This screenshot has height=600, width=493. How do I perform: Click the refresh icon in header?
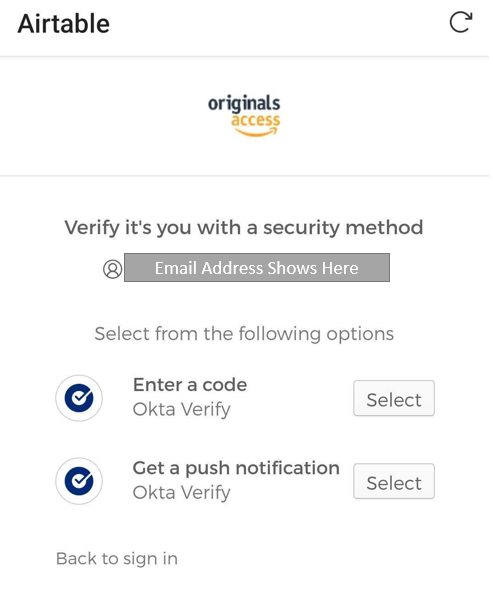[461, 23]
